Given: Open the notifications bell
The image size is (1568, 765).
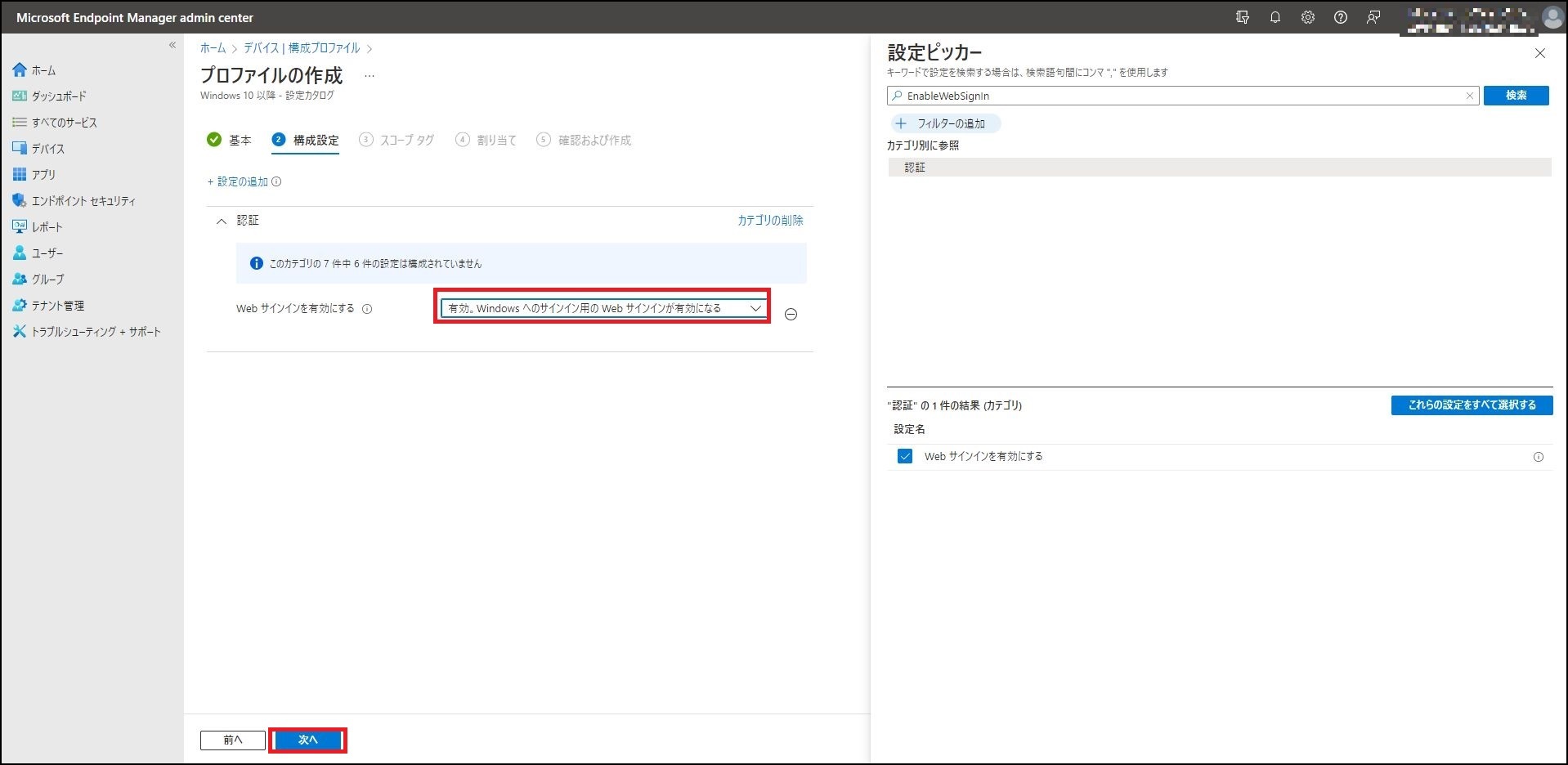Looking at the screenshot, I should click(x=1275, y=17).
